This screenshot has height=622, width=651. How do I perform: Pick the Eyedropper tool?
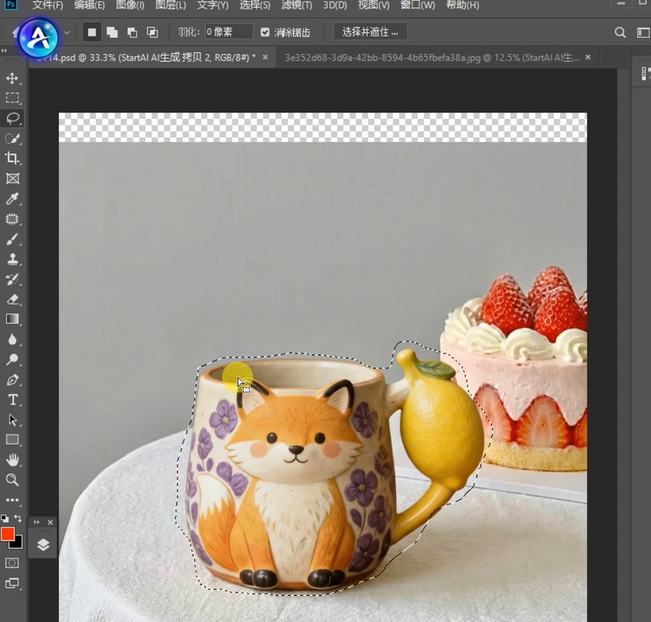pos(13,199)
